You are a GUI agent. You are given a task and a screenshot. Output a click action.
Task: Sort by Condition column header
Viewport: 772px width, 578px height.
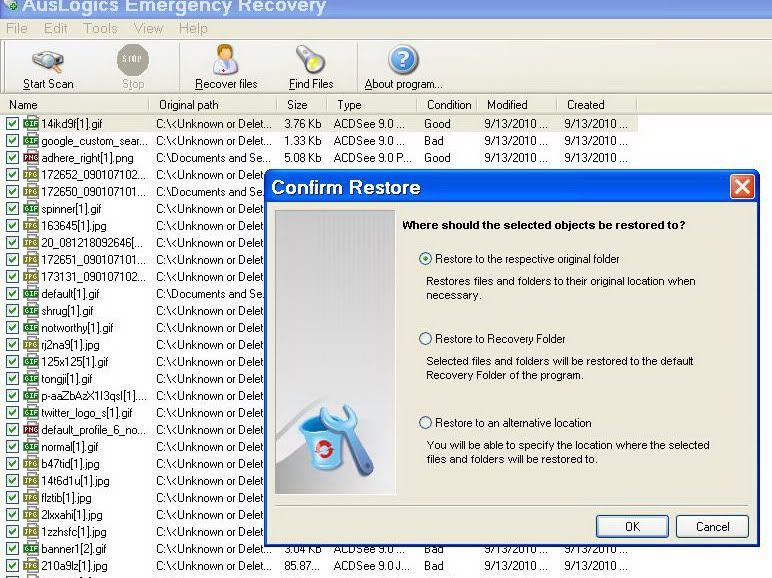point(447,105)
